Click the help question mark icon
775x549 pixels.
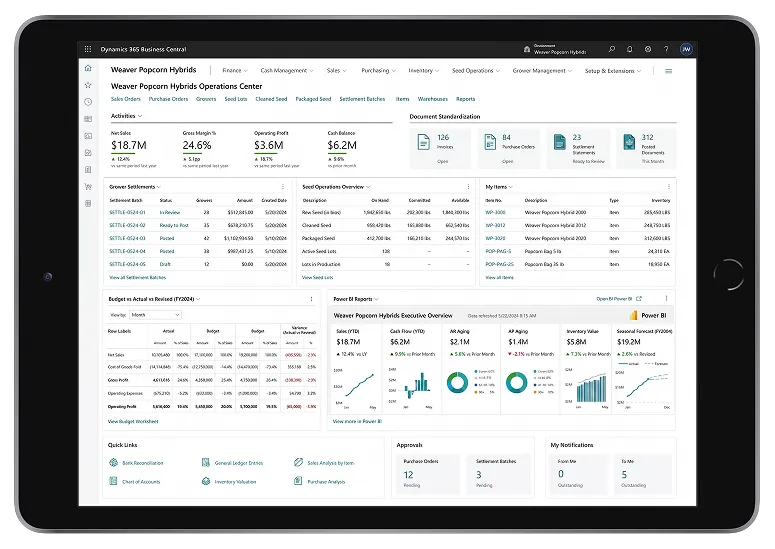666,49
